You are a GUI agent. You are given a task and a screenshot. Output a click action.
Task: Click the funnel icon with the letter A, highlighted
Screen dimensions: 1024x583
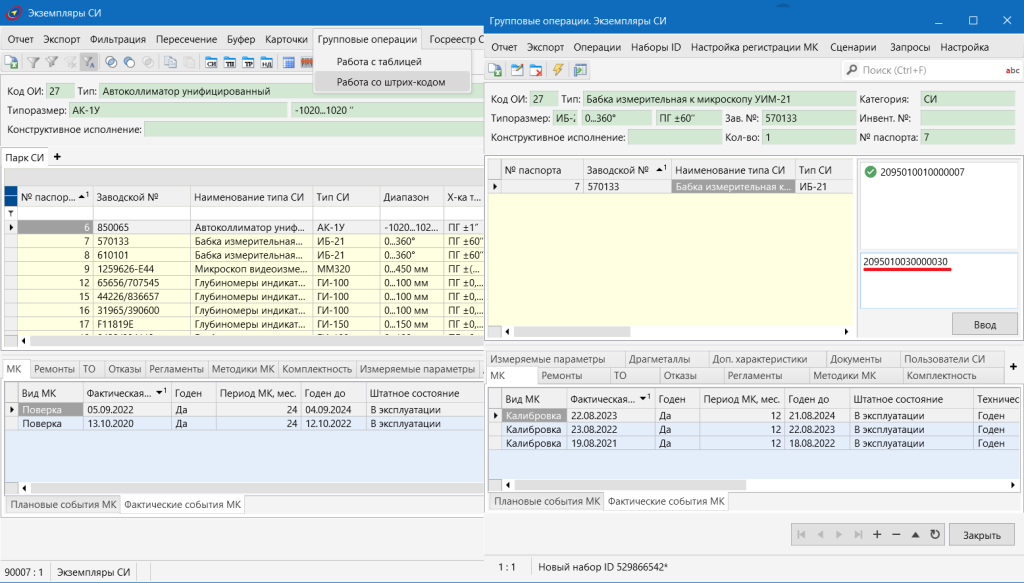(x=89, y=62)
